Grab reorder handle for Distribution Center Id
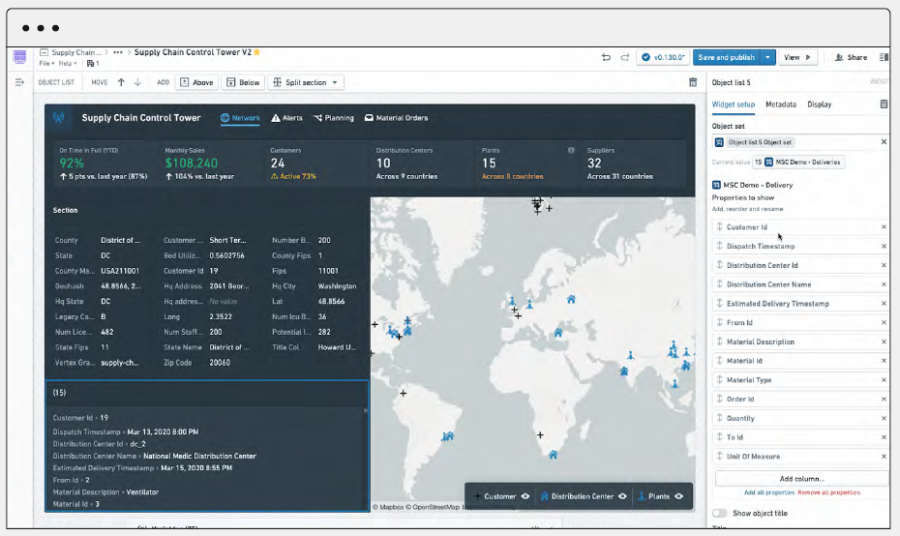The height and width of the screenshot is (536, 900). pos(720,265)
